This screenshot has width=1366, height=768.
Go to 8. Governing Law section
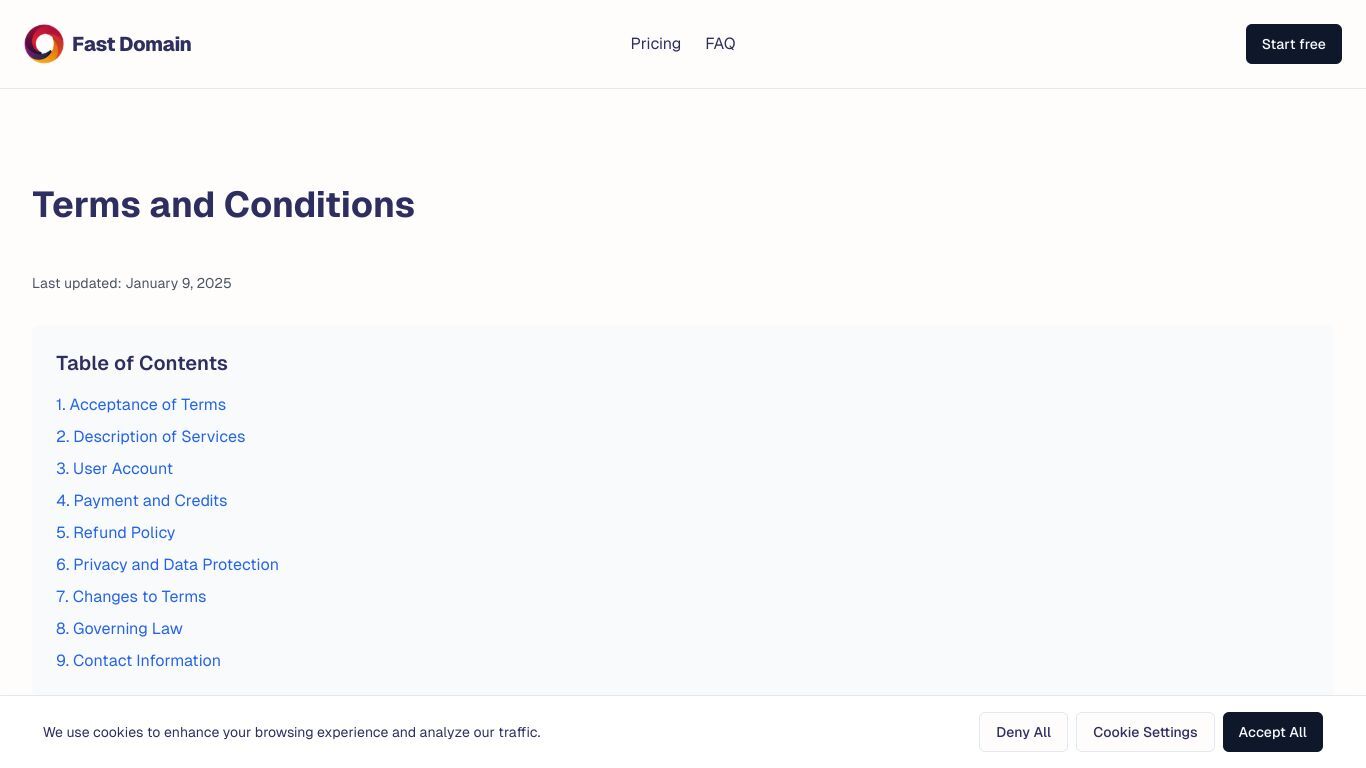coord(119,629)
